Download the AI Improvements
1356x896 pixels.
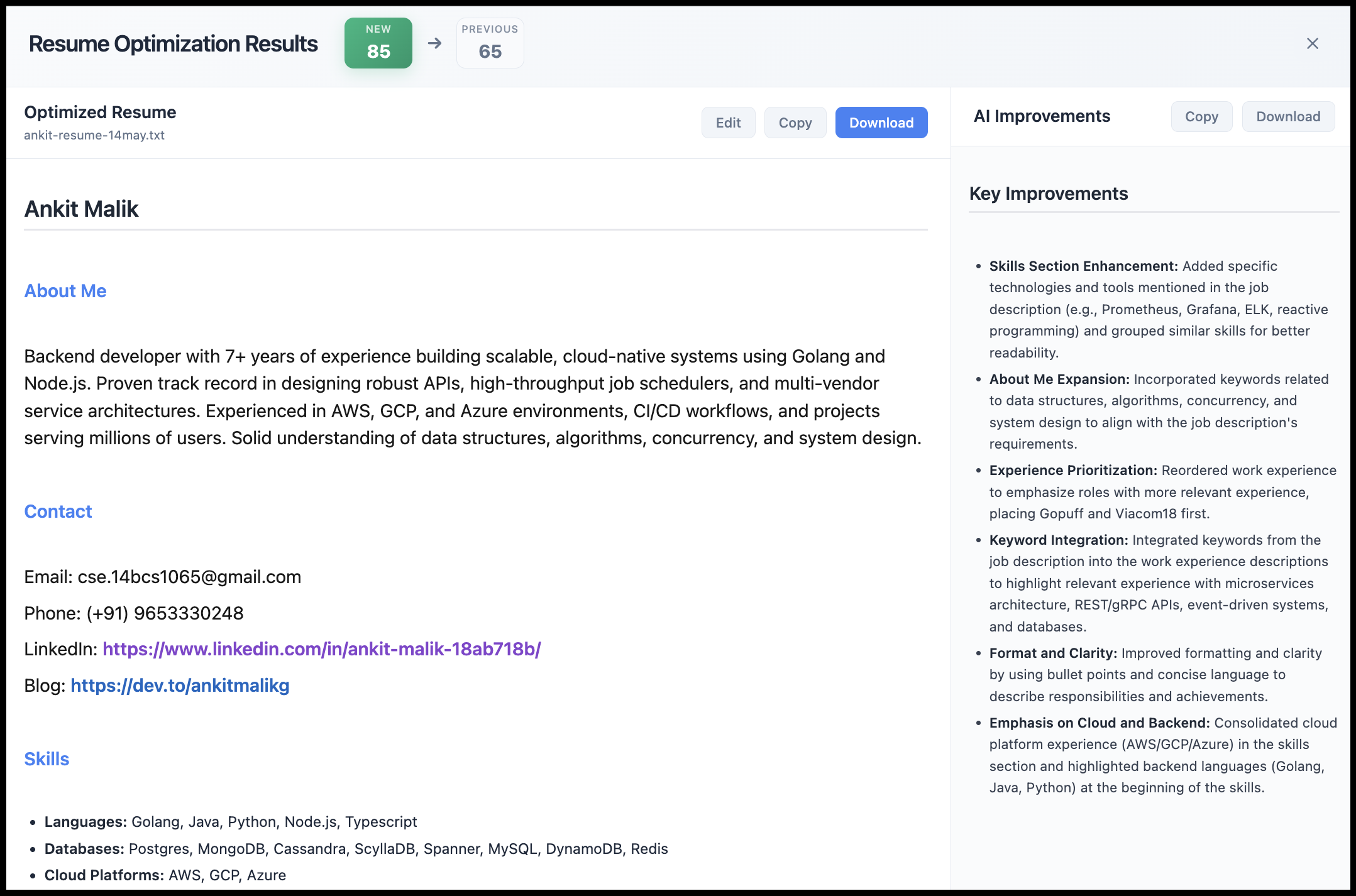tap(1288, 116)
